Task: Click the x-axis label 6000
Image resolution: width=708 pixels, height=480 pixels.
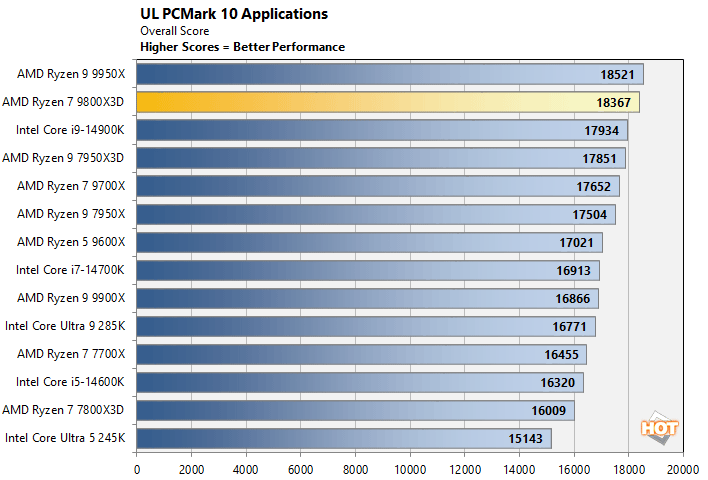Action: [x=301, y=470]
